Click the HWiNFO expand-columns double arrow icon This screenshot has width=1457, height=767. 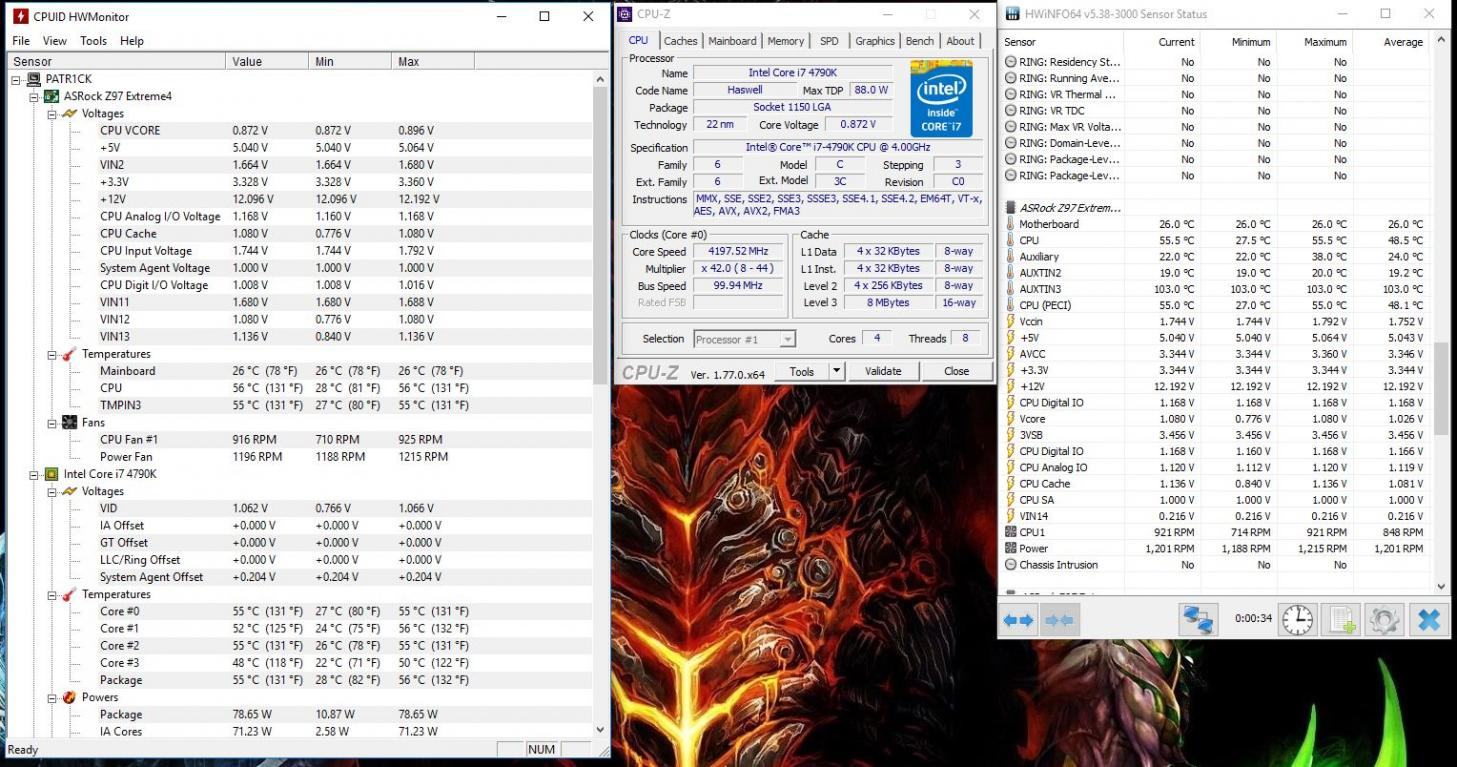1019,620
